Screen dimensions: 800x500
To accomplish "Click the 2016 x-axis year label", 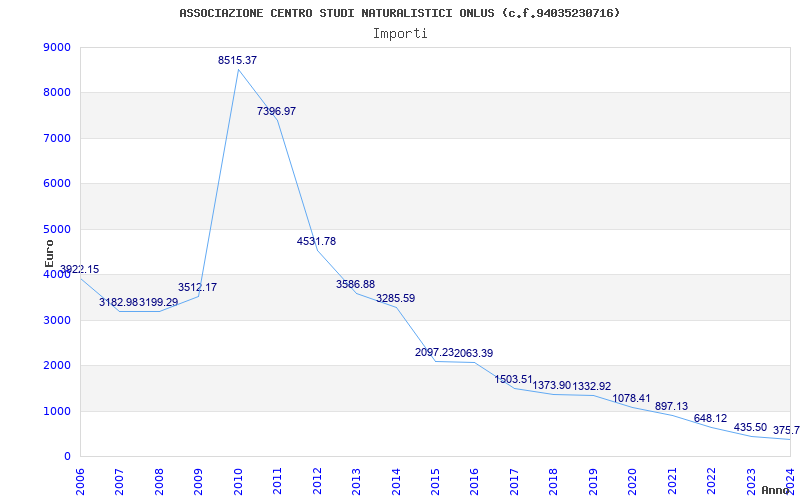I will click(474, 480).
